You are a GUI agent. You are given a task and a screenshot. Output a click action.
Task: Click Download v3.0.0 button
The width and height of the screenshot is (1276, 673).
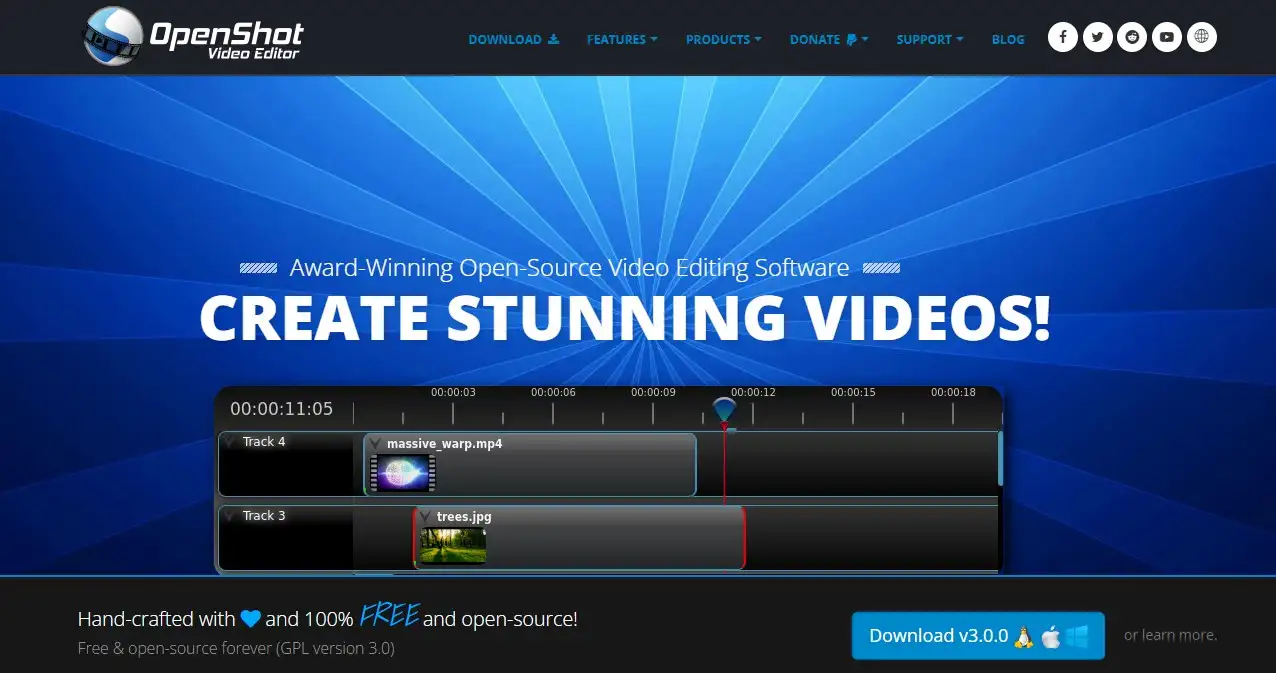click(978, 636)
